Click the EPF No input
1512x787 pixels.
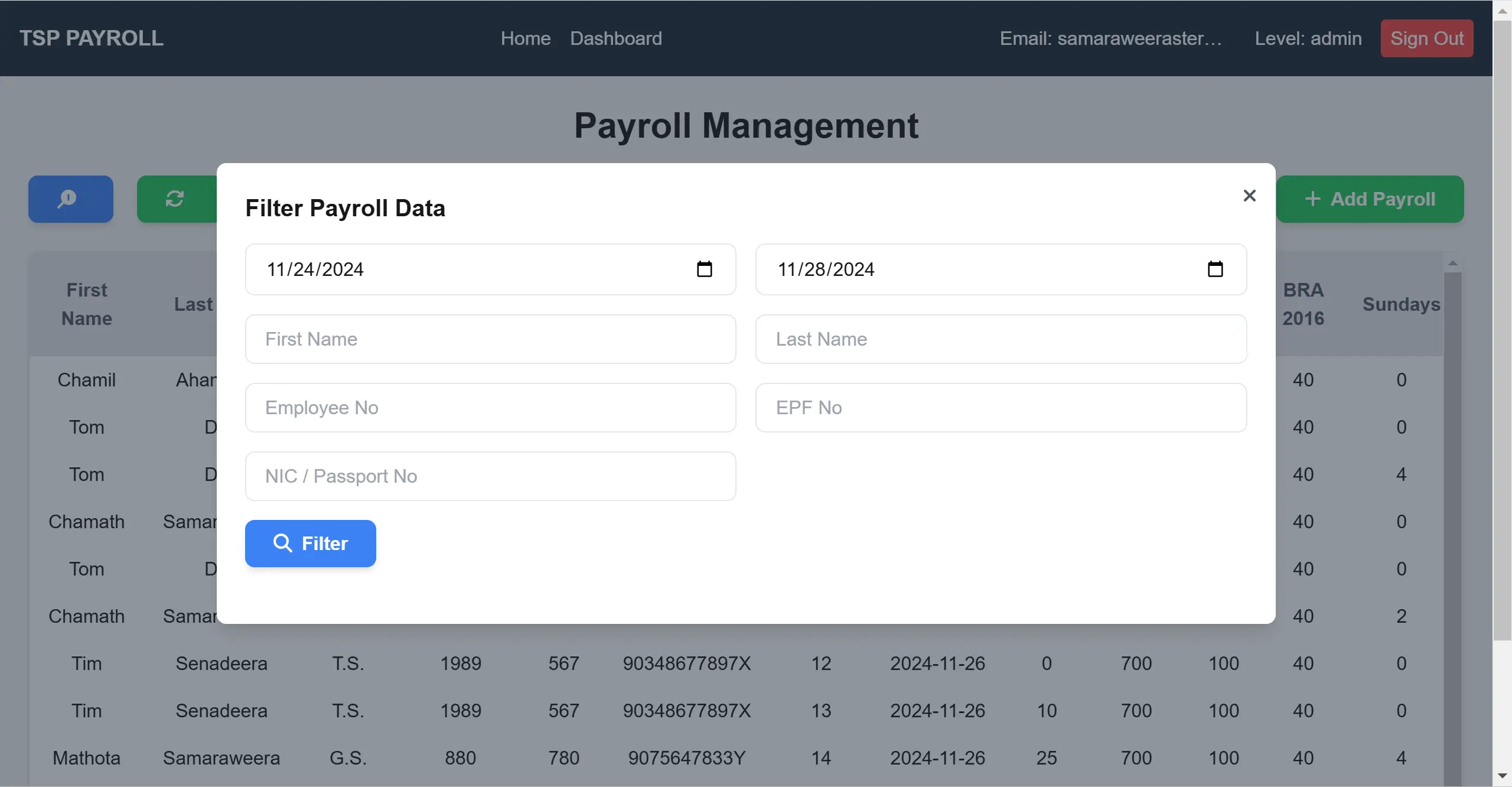tap(1000, 407)
